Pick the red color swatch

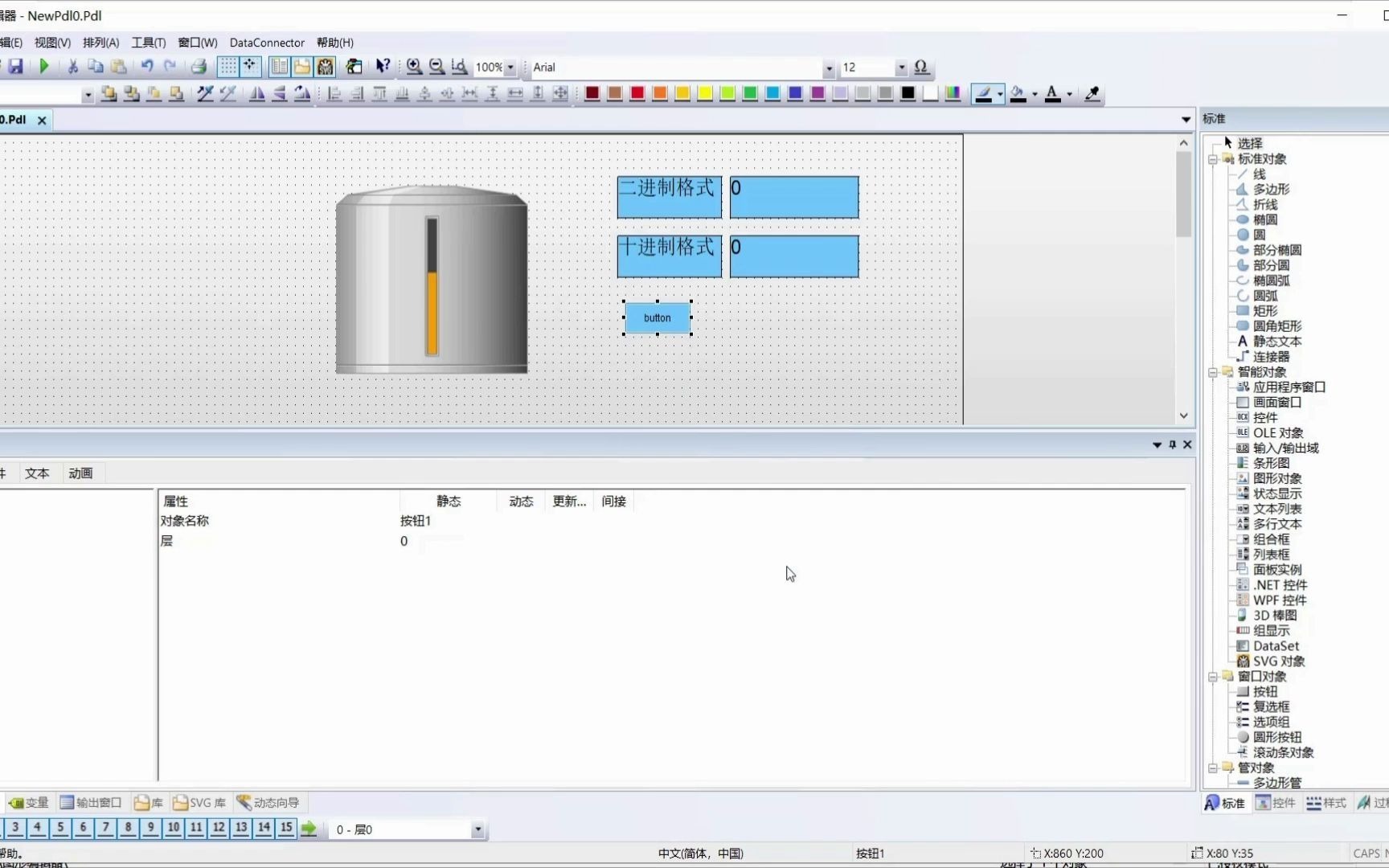(x=637, y=94)
